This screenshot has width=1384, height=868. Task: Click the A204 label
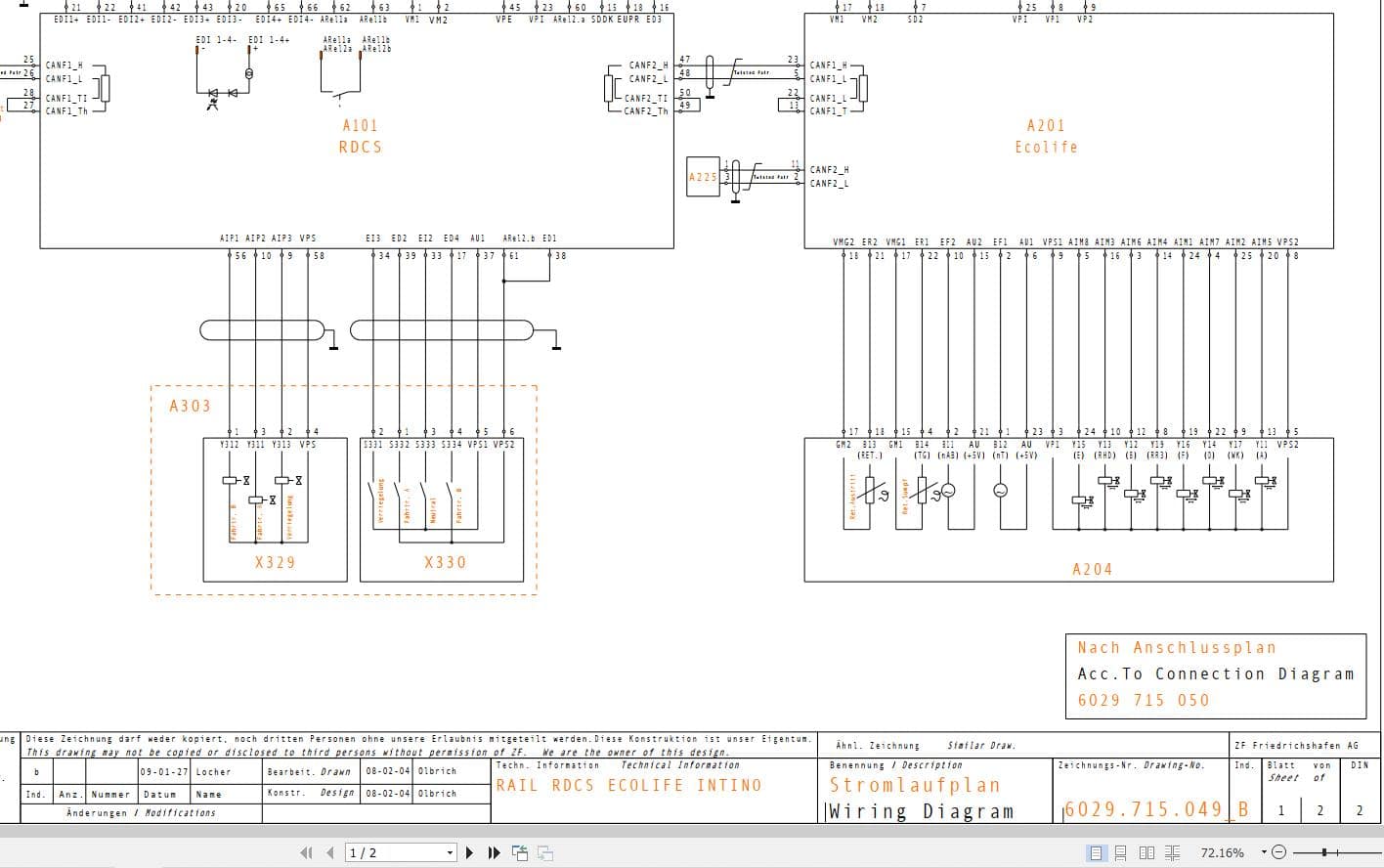(1092, 569)
